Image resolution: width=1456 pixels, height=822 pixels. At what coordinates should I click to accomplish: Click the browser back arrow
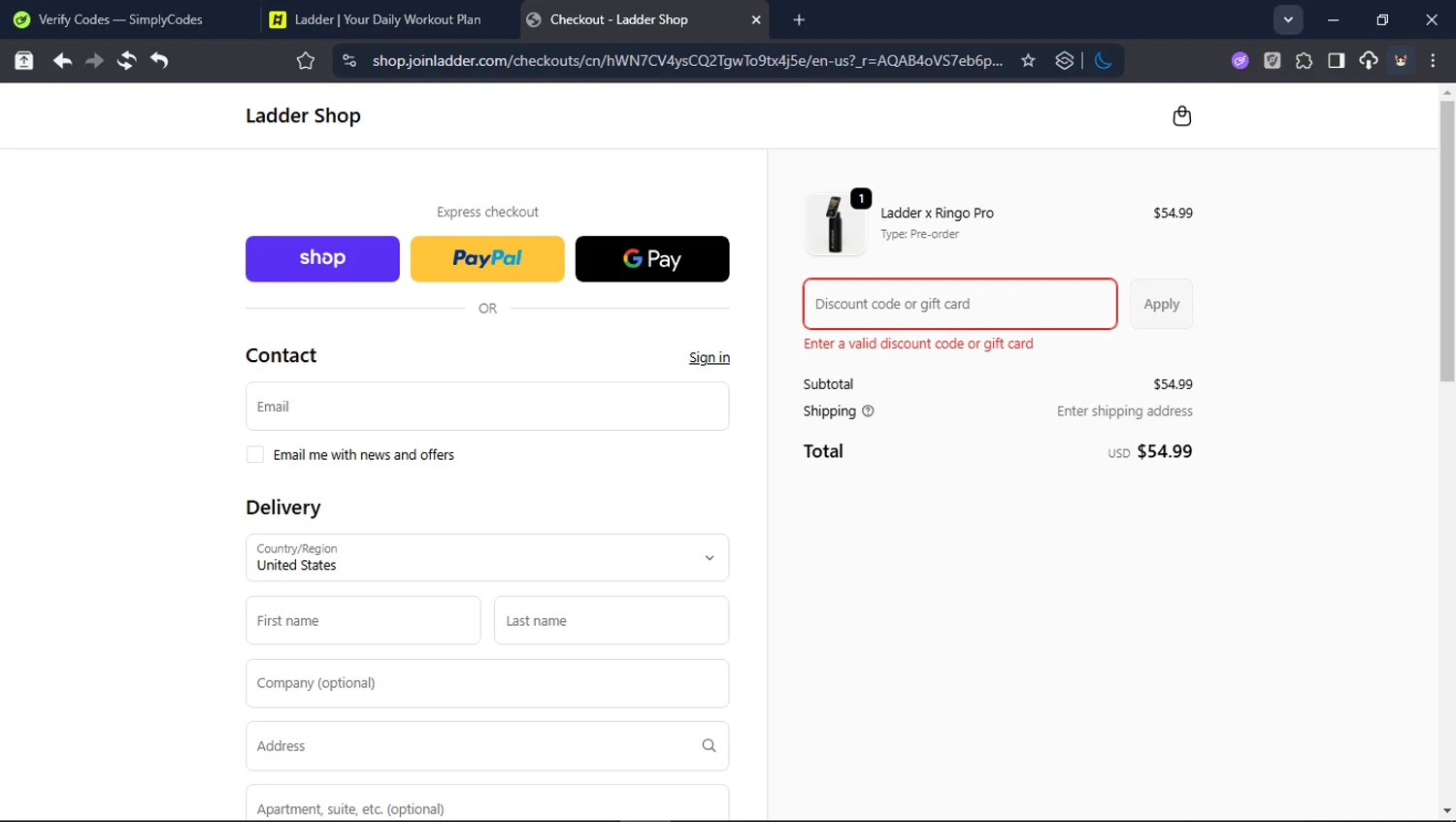[62, 61]
